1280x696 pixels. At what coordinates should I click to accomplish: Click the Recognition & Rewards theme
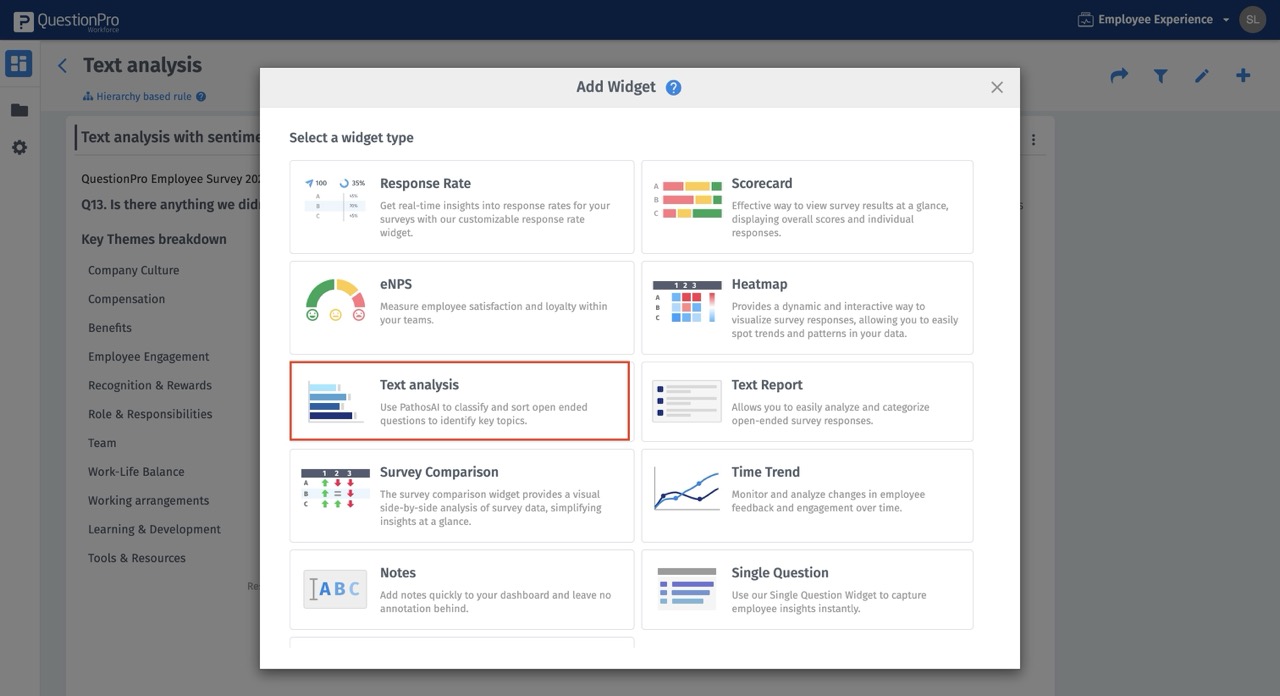point(150,385)
